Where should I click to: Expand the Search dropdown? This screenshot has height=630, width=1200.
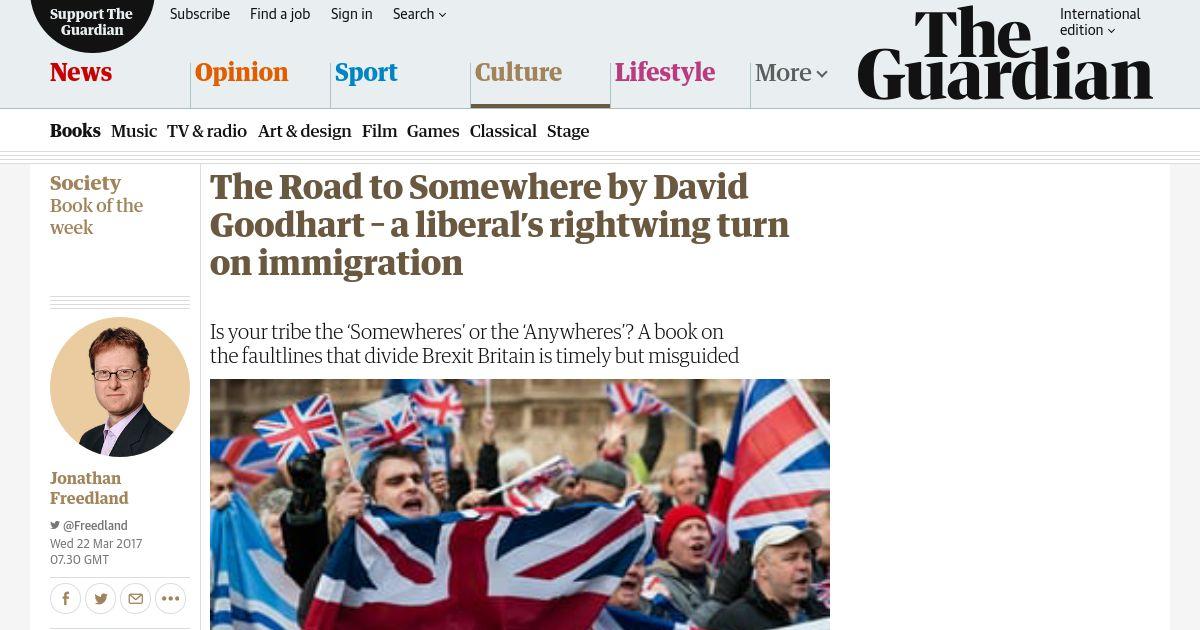pyautogui.click(x=420, y=14)
